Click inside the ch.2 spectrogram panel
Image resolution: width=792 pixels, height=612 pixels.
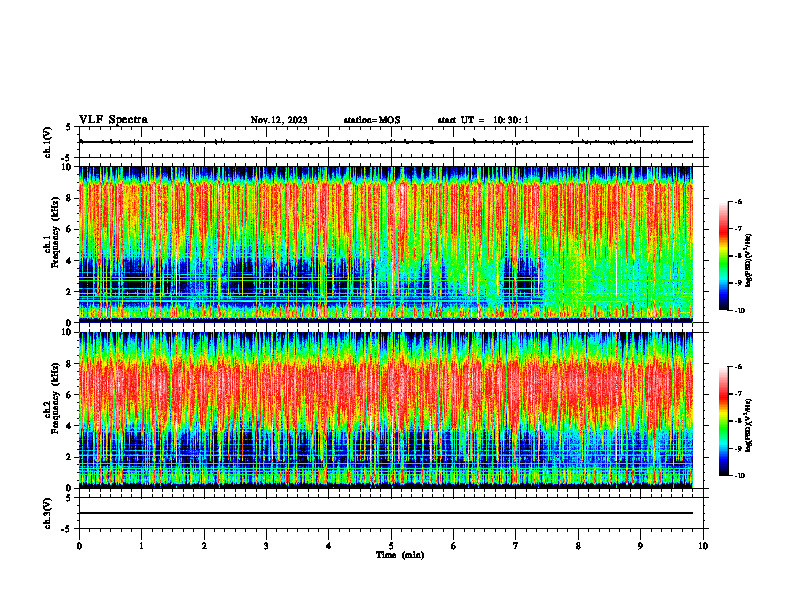click(386, 410)
